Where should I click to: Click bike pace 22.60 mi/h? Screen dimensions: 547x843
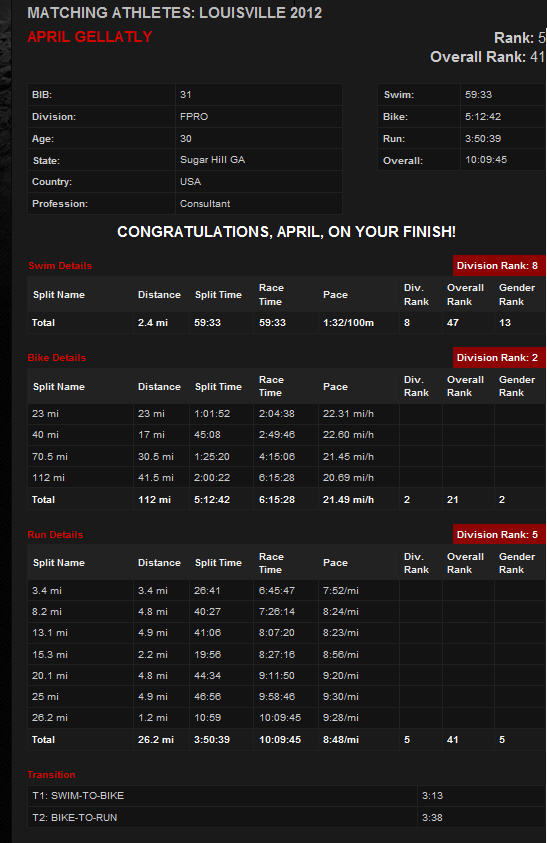[x=348, y=434]
